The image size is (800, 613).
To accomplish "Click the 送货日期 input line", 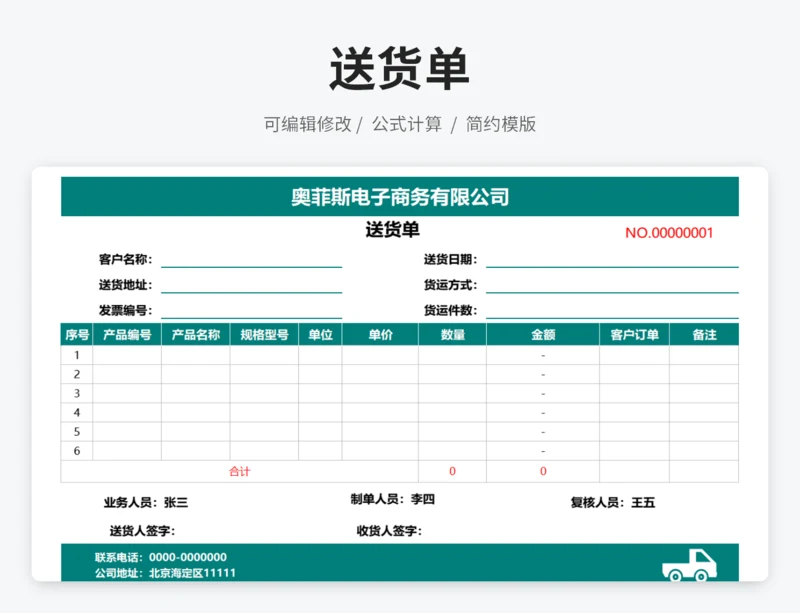I will 612,260.
